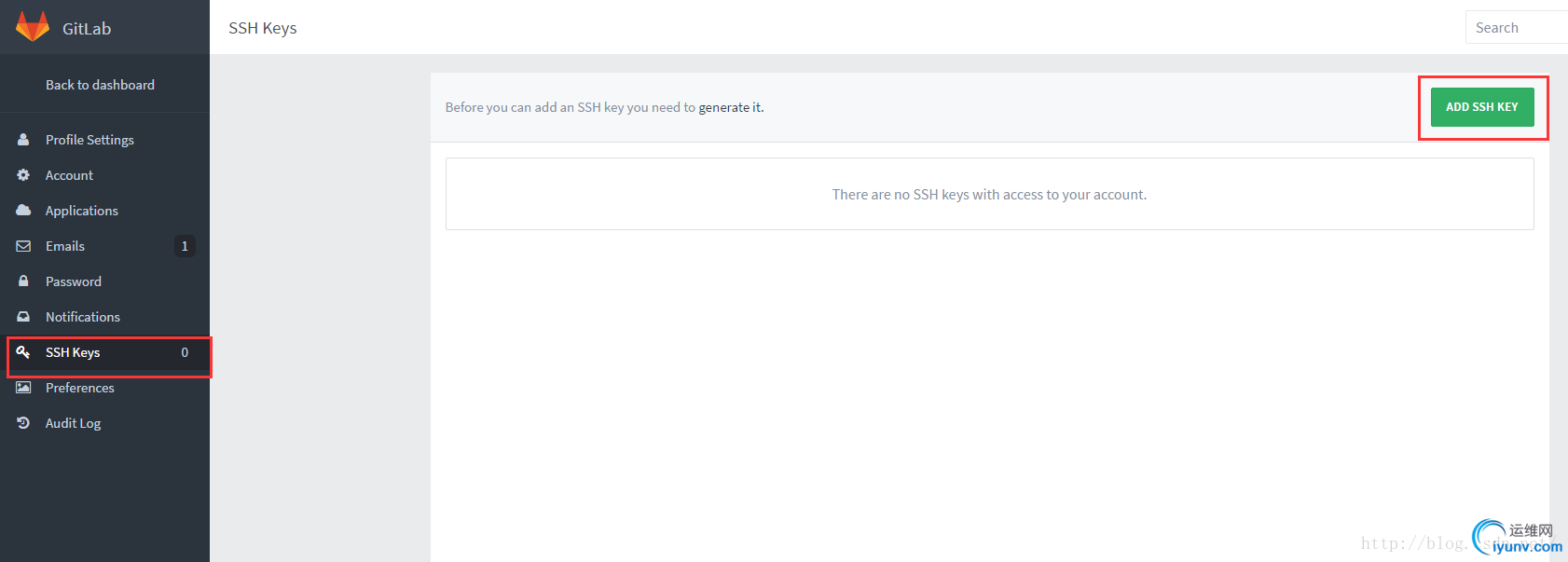
Task: Click the SSH Keys key icon
Action: coord(23,352)
